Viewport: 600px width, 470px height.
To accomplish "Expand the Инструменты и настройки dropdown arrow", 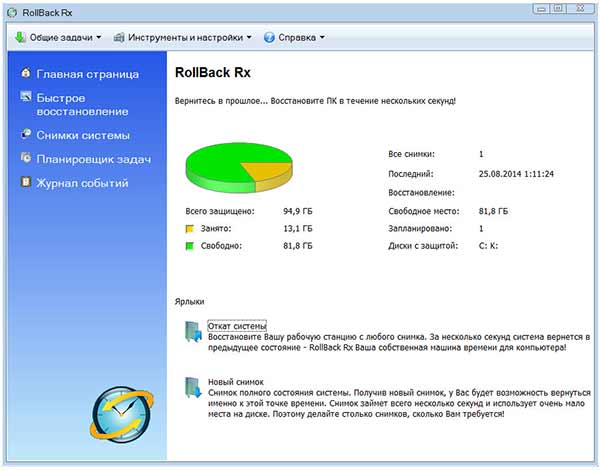I will pos(249,38).
